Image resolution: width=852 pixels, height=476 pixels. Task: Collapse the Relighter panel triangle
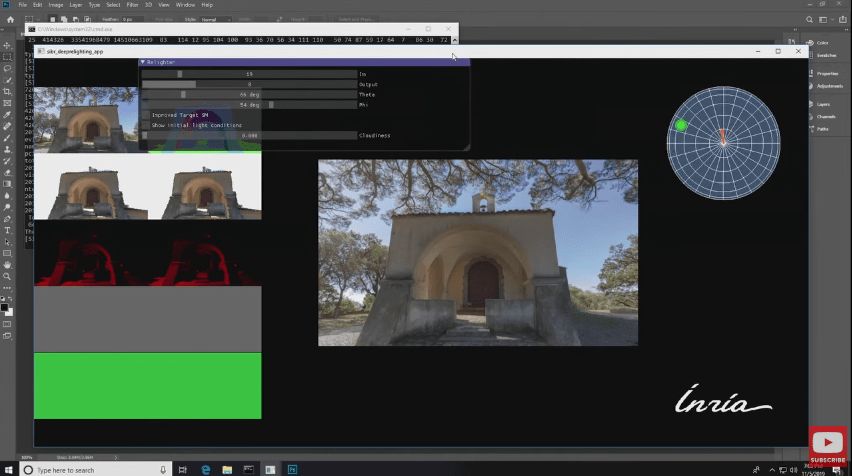pos(142,62)
